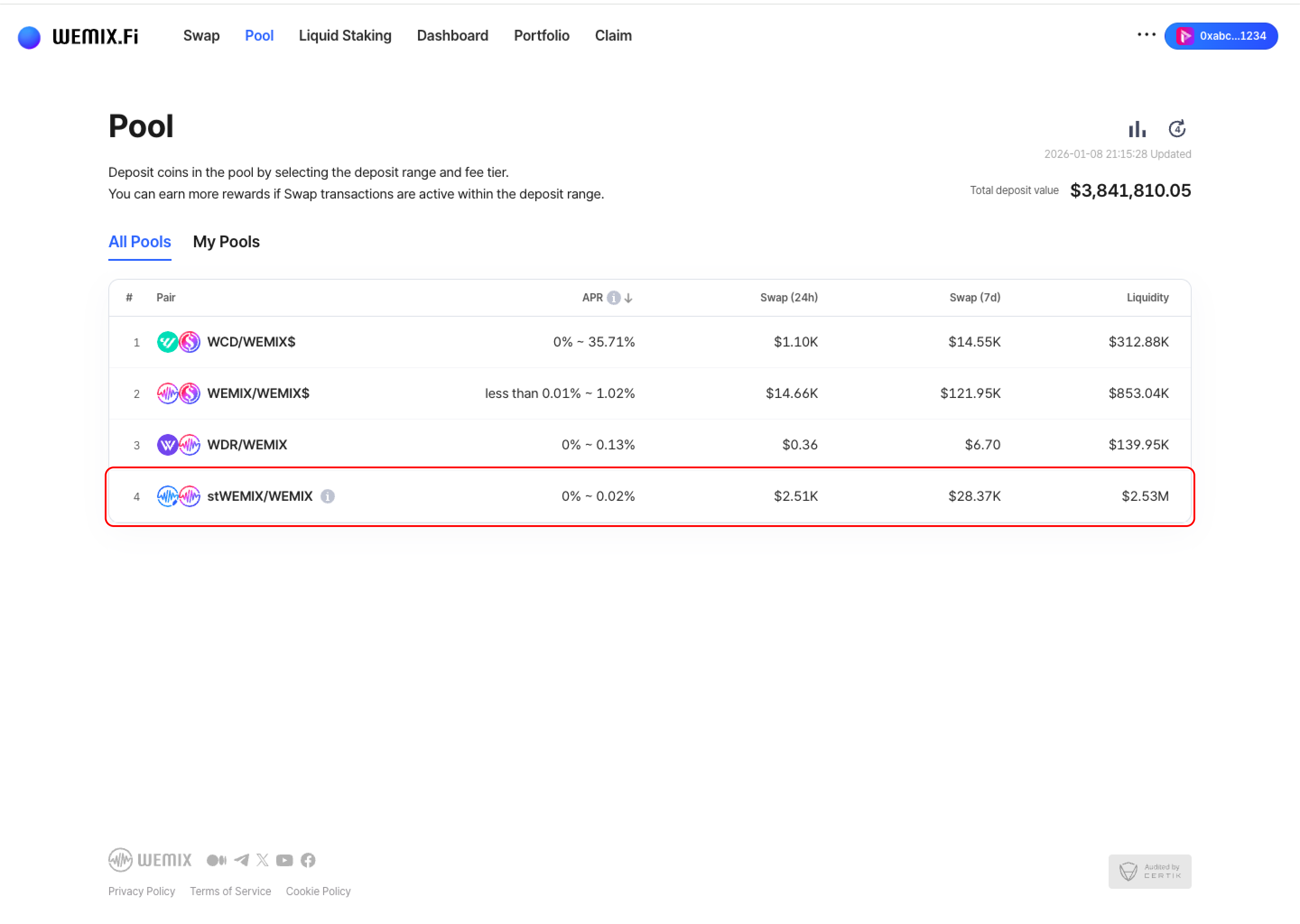Go to Liquid Staking in navigation
The image size is (1300, 924).
345,36
